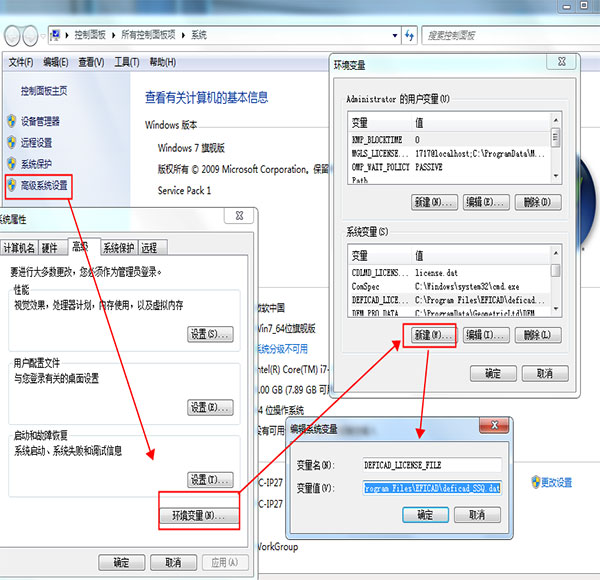Switch to the 计算机名 tab
Viewport: 600px width, 580px height.
(19, 248)
